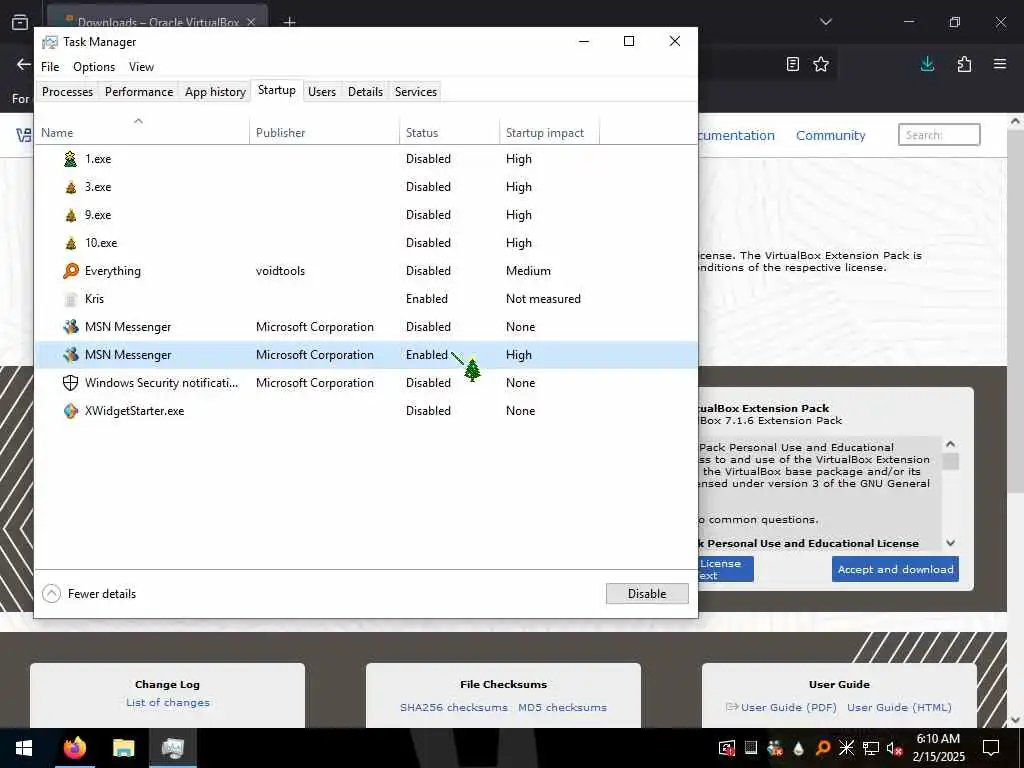1024x768 pixels.
Task: Click Accept and download button
Action: click(895, 569)
